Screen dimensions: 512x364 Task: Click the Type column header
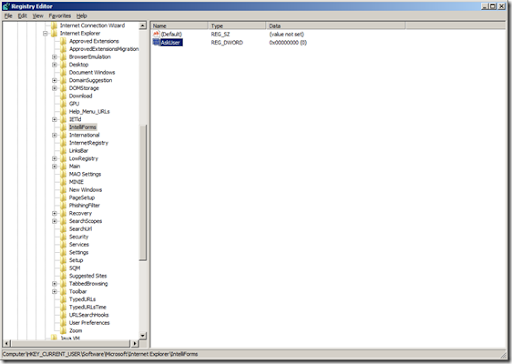tap(237, 26)
